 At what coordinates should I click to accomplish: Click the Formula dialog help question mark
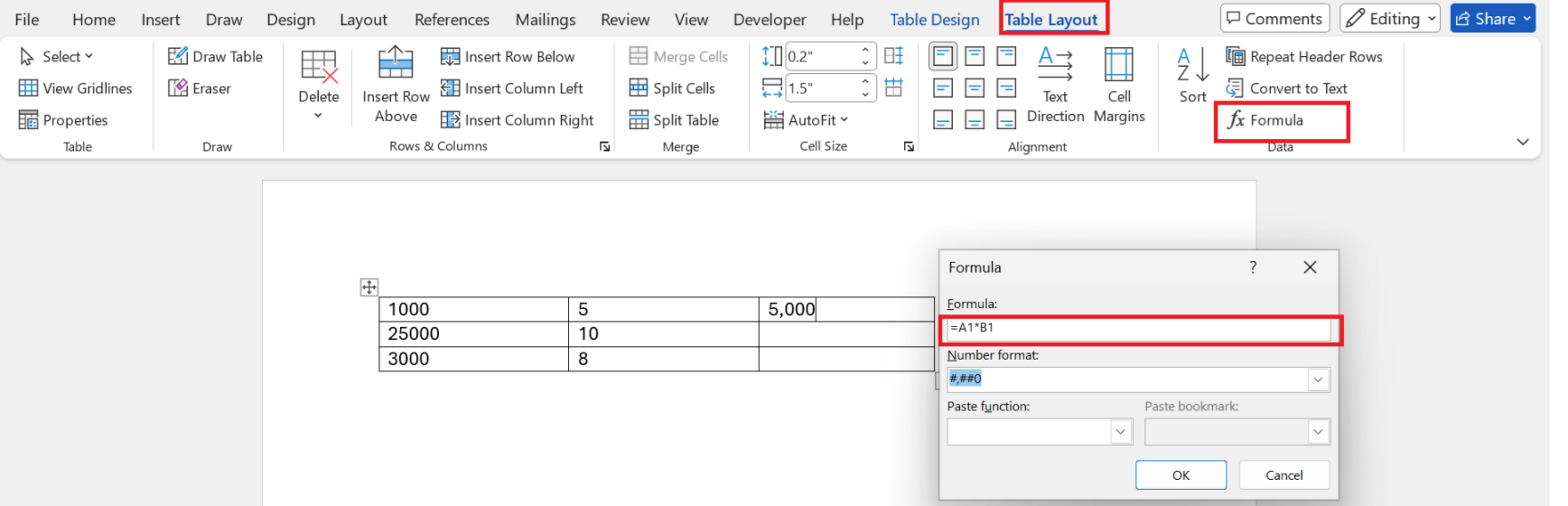(x=1253, y=267)
